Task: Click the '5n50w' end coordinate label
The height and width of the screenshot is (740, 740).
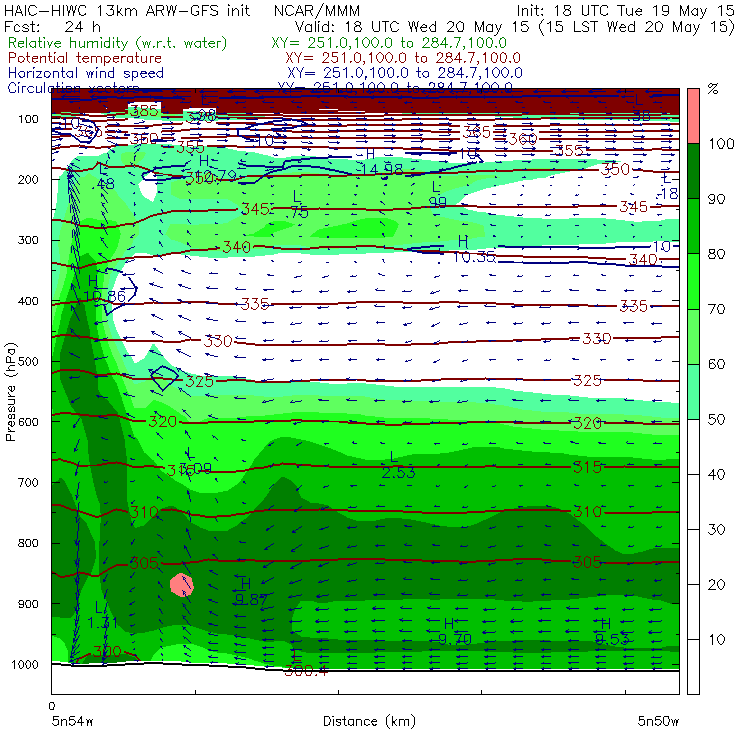Action: click(x=658, y=721)
